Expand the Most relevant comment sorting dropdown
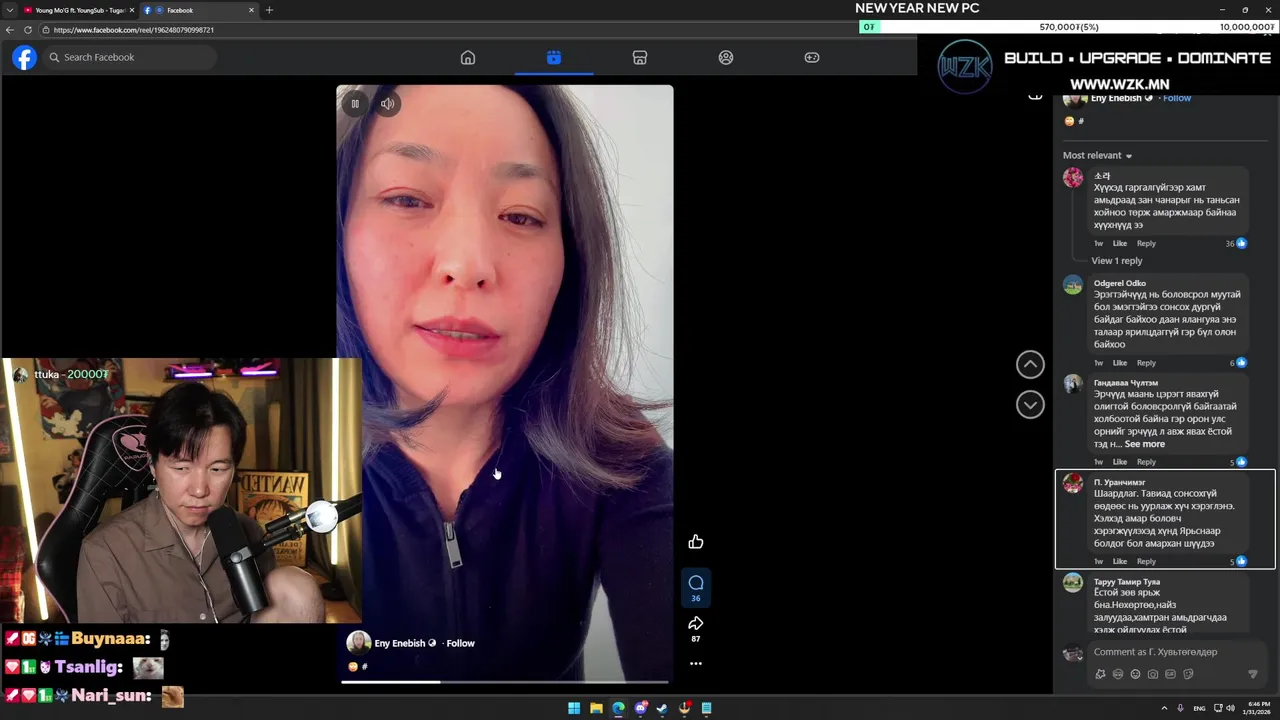This screenshot has height=720, width=1280. pyautogui.click(x=1097, y=155)
